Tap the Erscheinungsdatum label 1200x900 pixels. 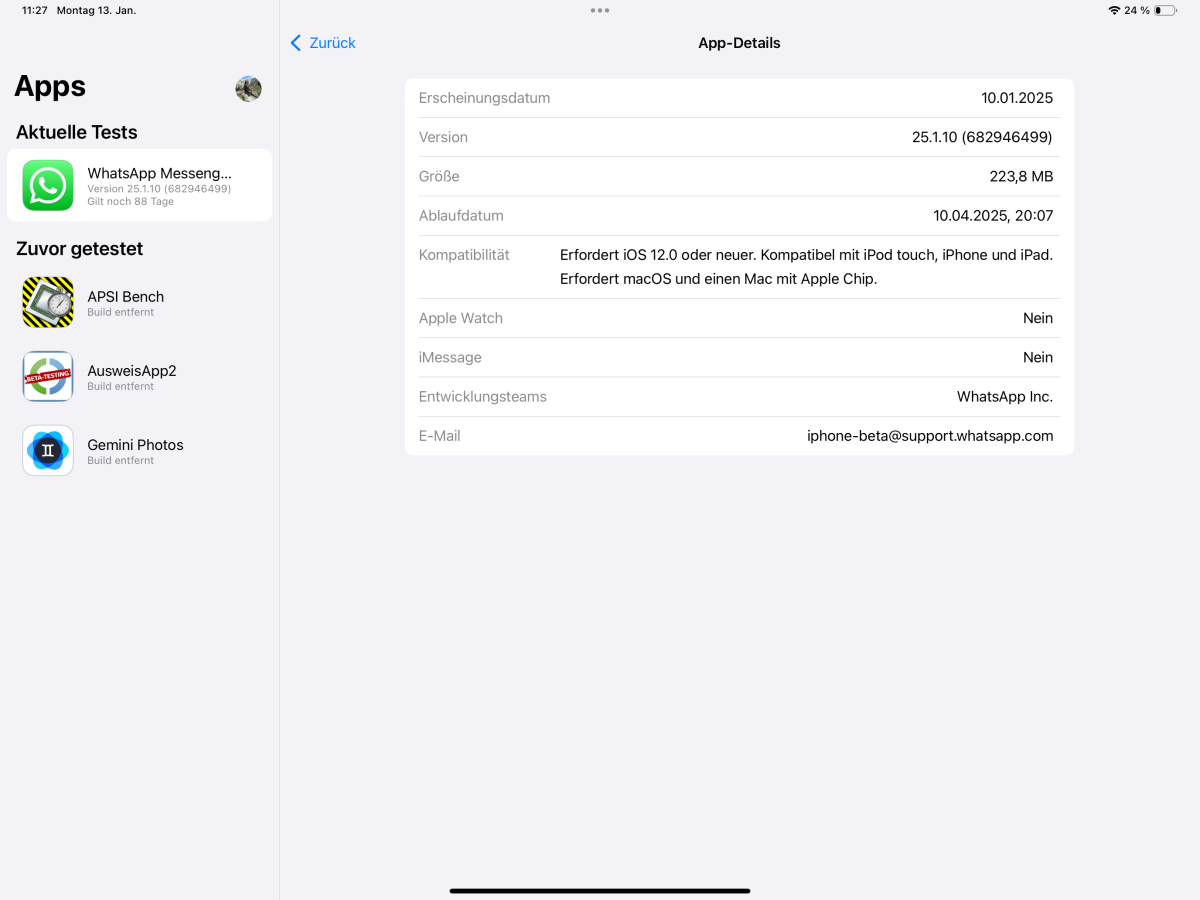point(484,98)
